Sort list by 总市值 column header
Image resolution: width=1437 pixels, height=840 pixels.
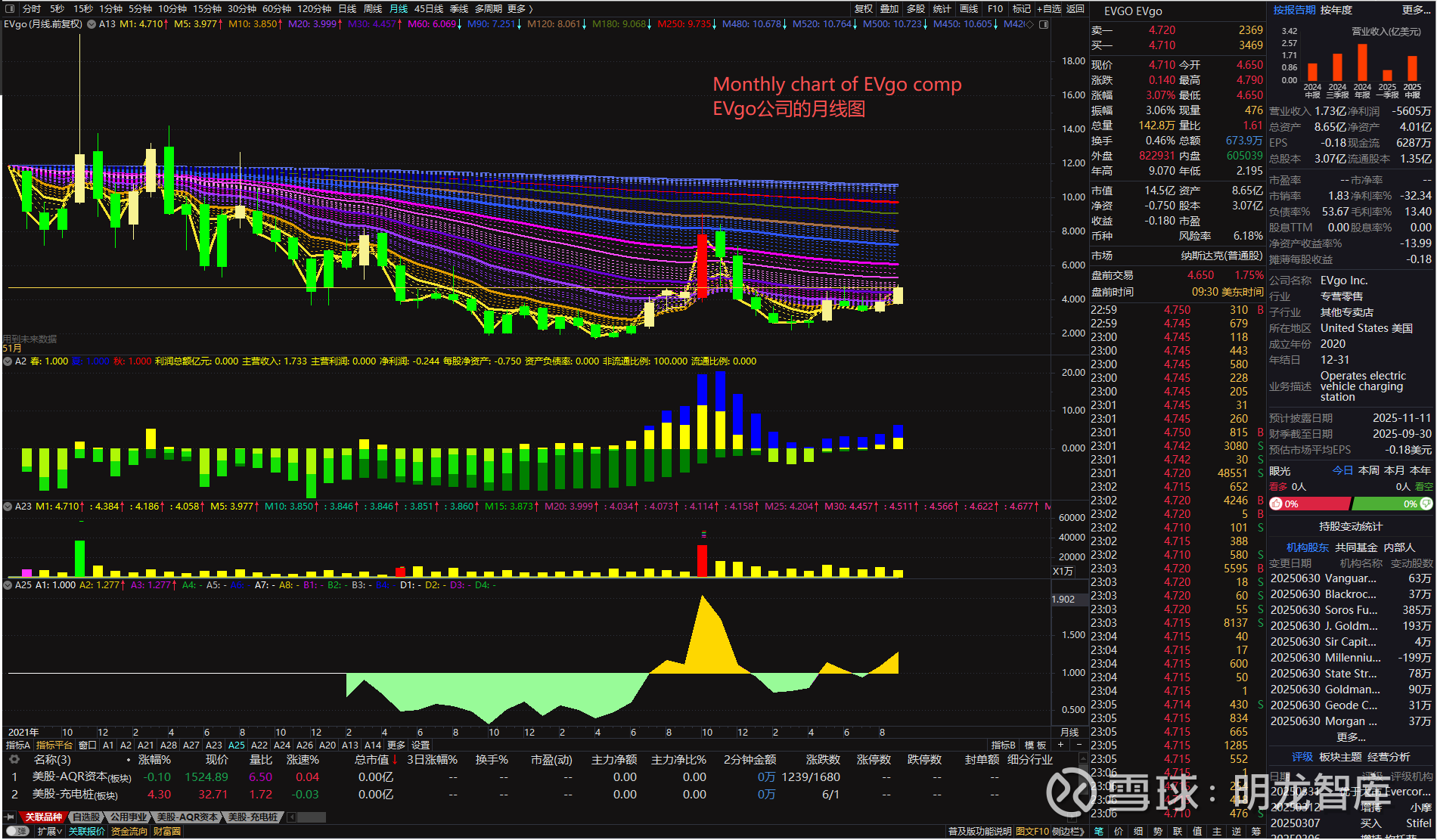click(x=372, y=760)
